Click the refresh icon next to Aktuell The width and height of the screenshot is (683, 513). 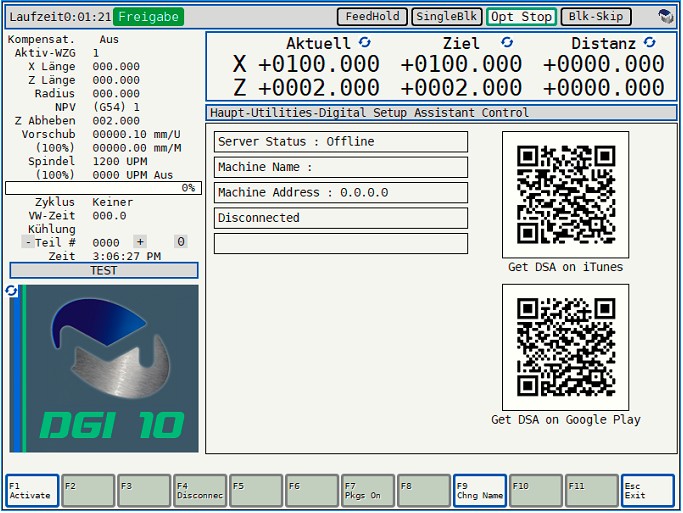pyautogui.click(x=365, y=42)
